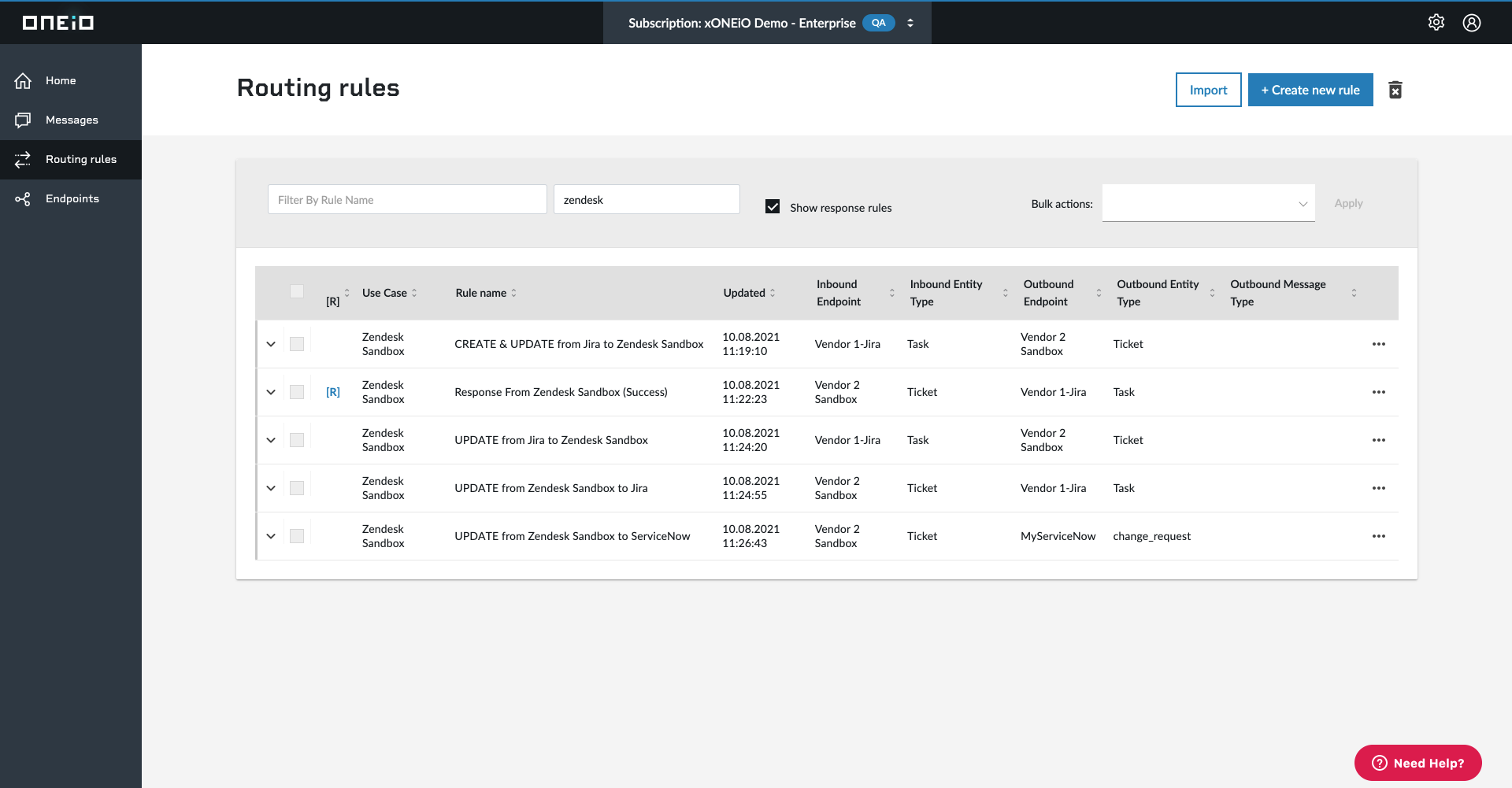The image size is (1512, 788).
Task: Click the Home house icon
Action: (x=23, y=80)
